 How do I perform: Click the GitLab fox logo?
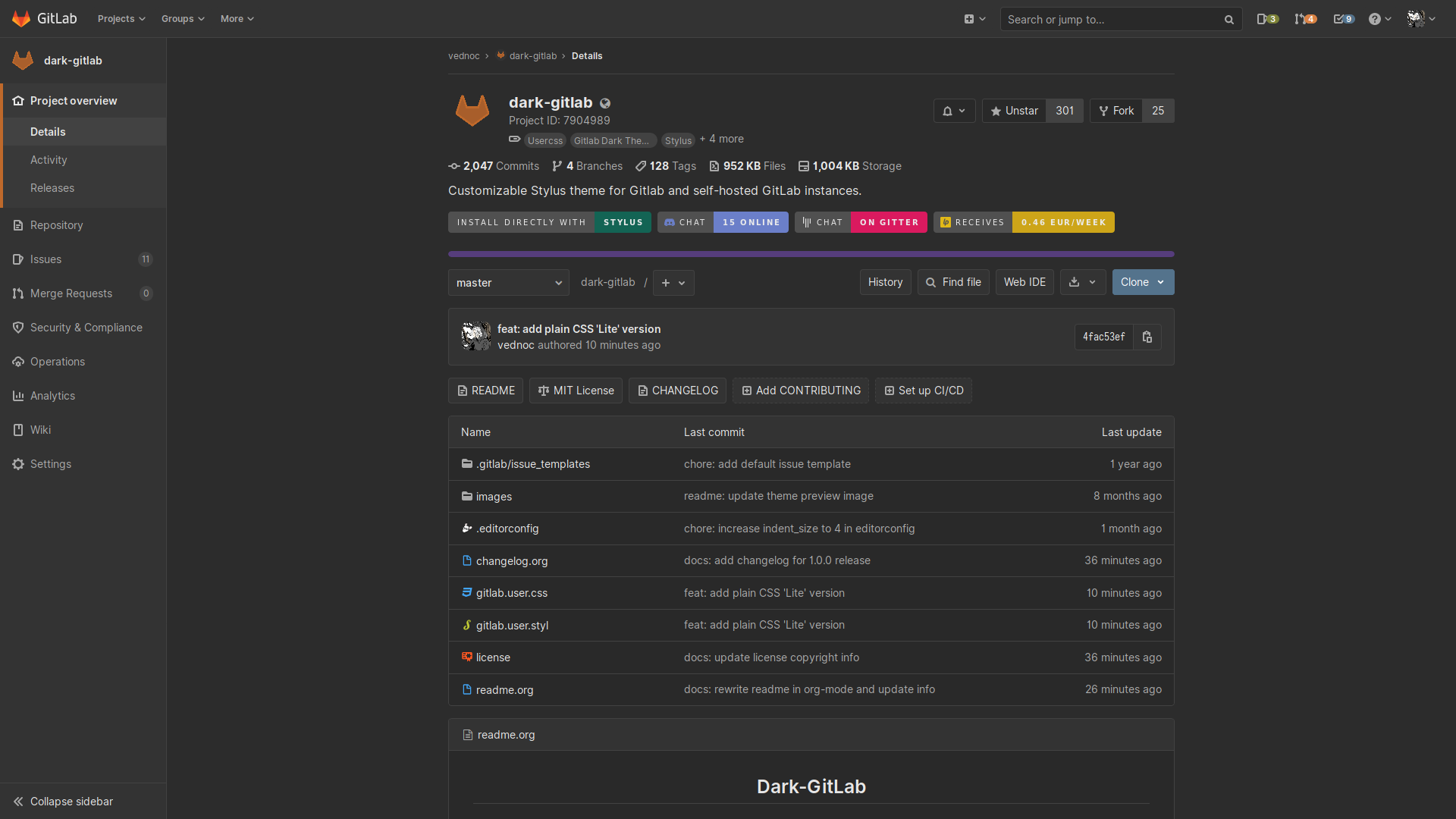21,18
